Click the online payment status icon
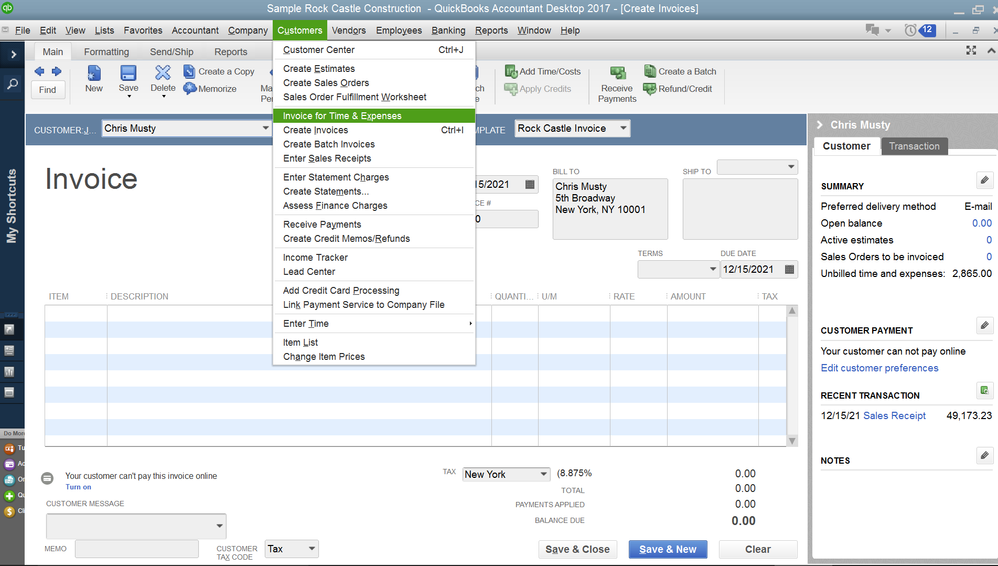 [x=47, y=478]
